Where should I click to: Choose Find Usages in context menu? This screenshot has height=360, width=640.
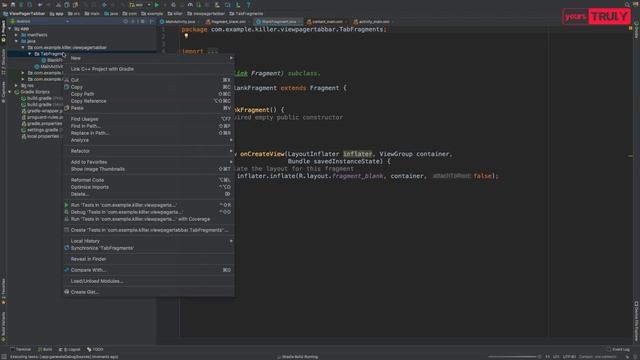pyautogui.click(x=149, y=119)
